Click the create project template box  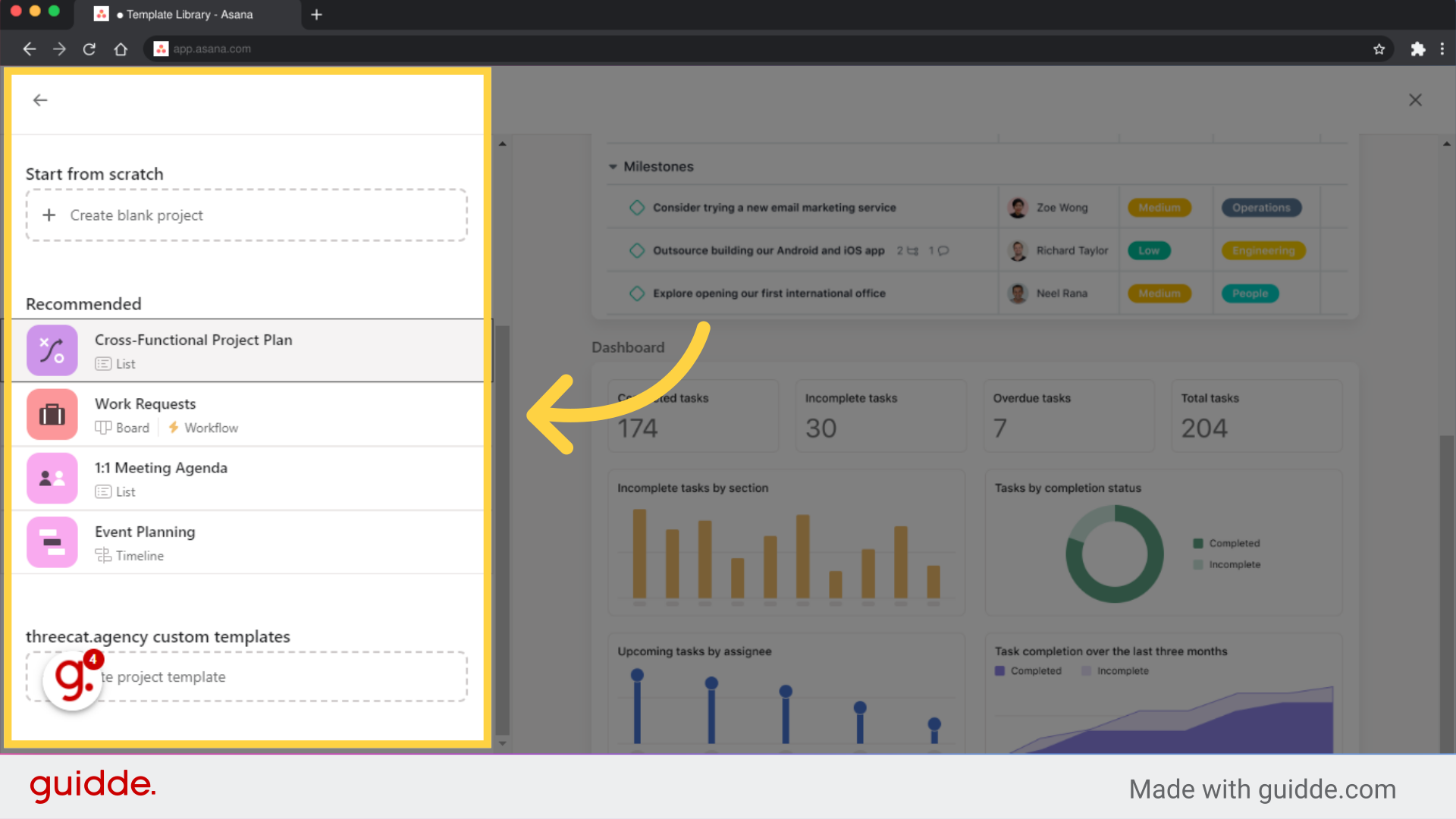(x=246, y=676)
